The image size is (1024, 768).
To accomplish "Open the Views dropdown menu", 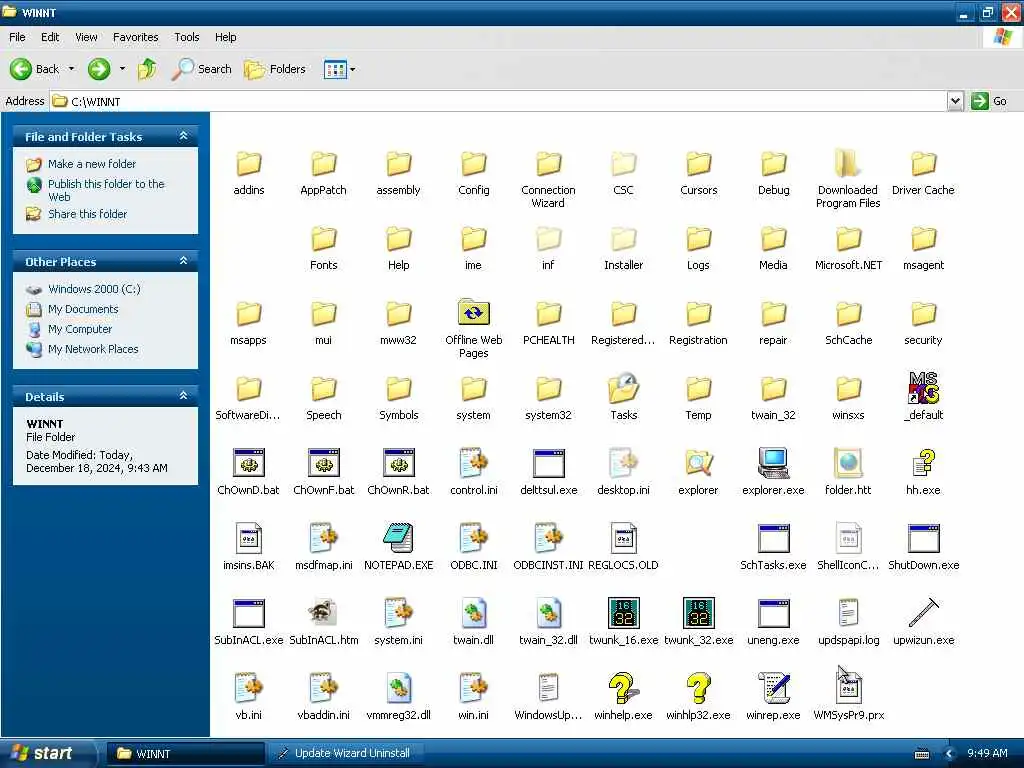I will coord(353,69).
